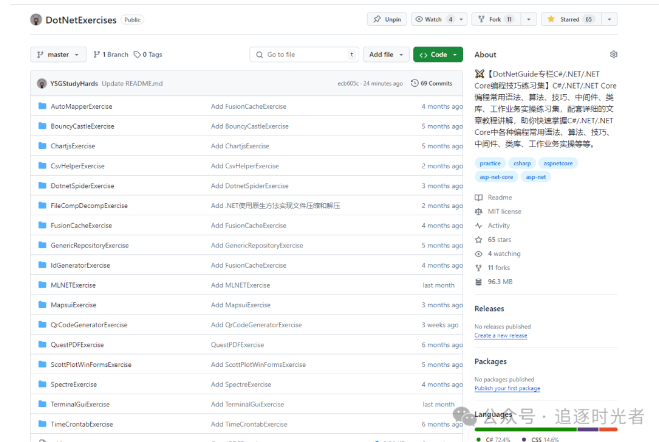Expand the Fork dropdown arrow
This screenshot has width=659, height=442.
529,19
